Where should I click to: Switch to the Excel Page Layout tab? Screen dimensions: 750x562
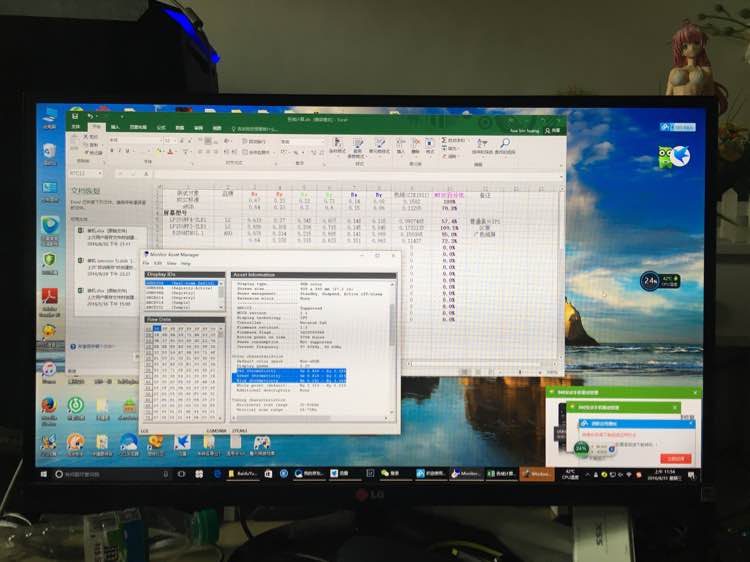[x=138, y=127]
